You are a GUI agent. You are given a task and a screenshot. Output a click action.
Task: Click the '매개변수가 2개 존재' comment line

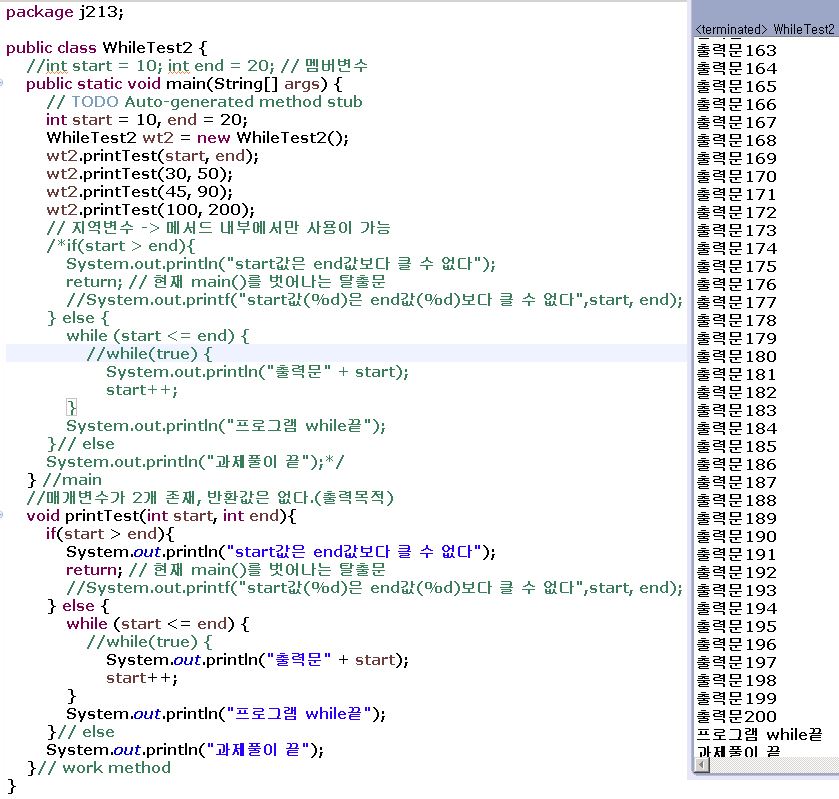[x=210, y=498]
